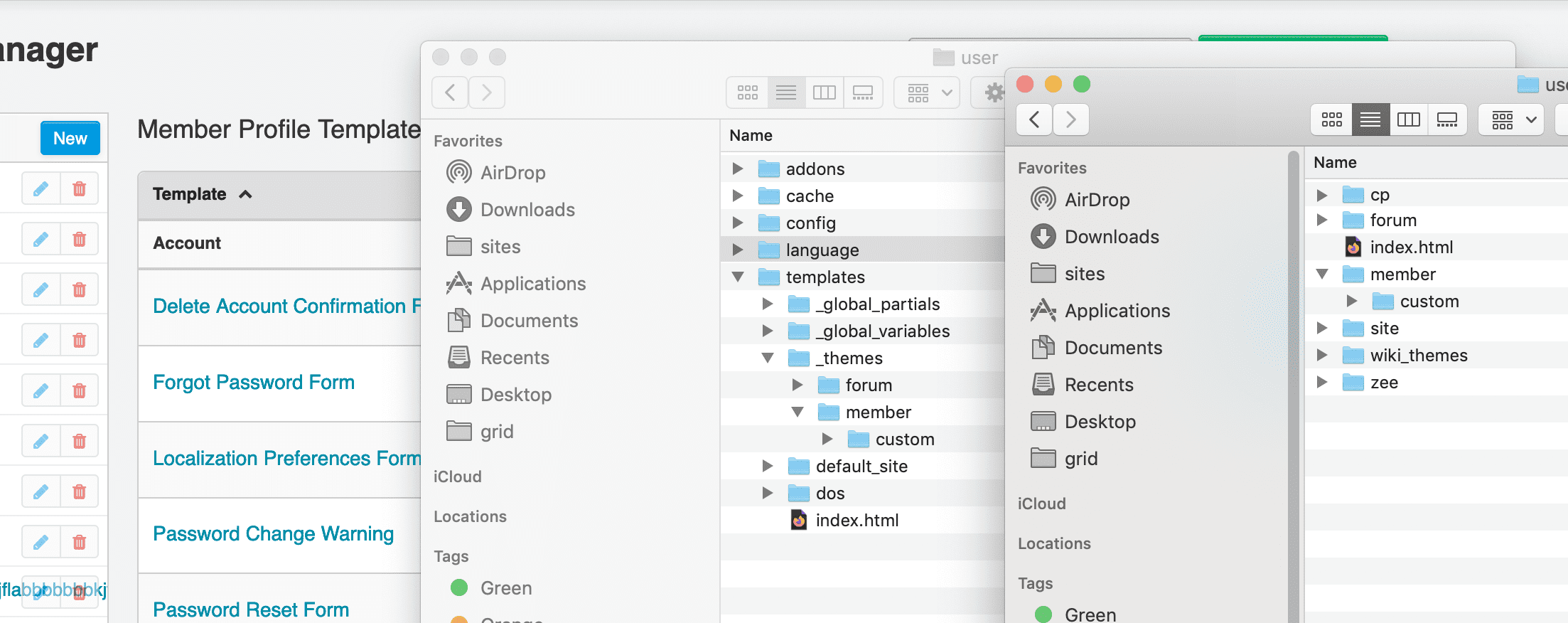Switch front Finder window to gallery view

coord(1446,119)
